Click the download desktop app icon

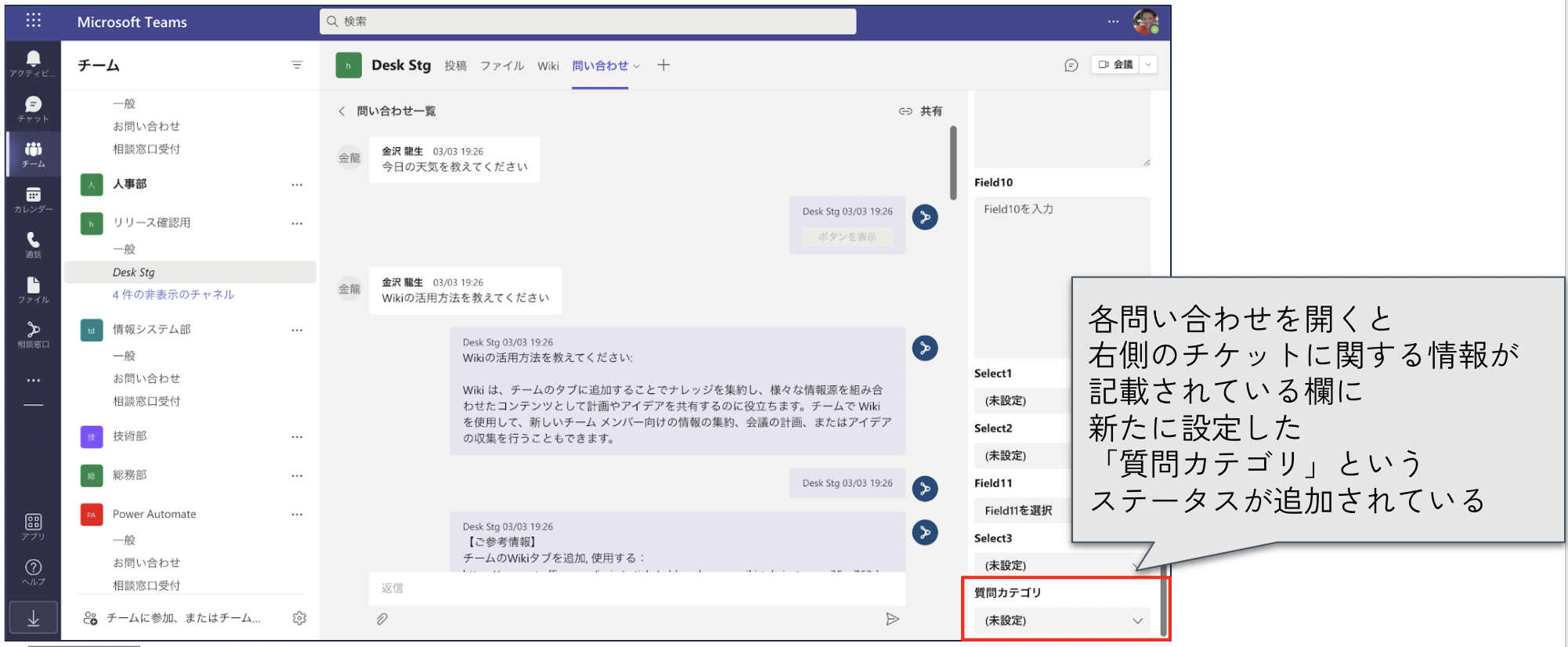tap(33, 618)
